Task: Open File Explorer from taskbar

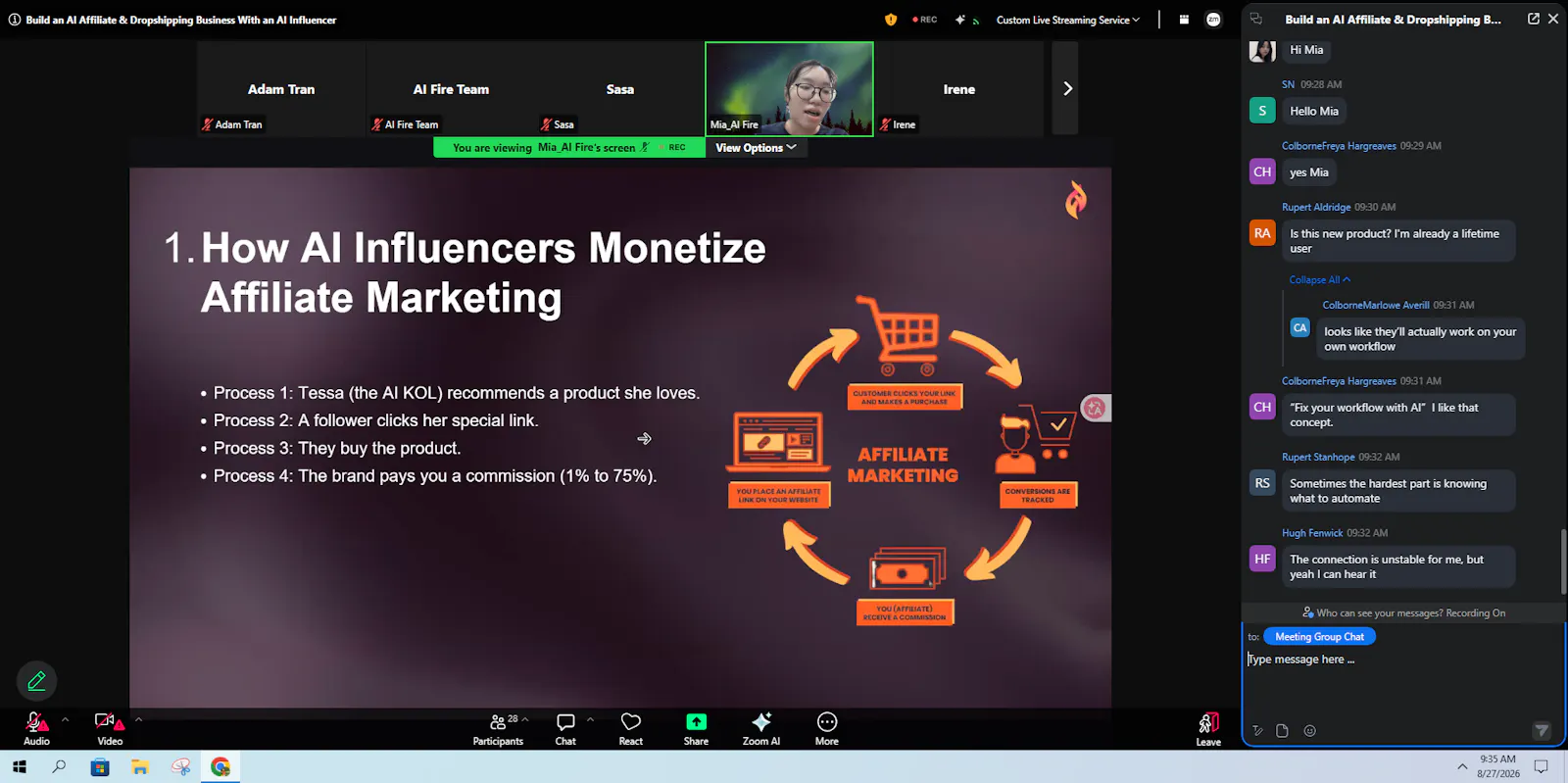Action: point(139,767)
